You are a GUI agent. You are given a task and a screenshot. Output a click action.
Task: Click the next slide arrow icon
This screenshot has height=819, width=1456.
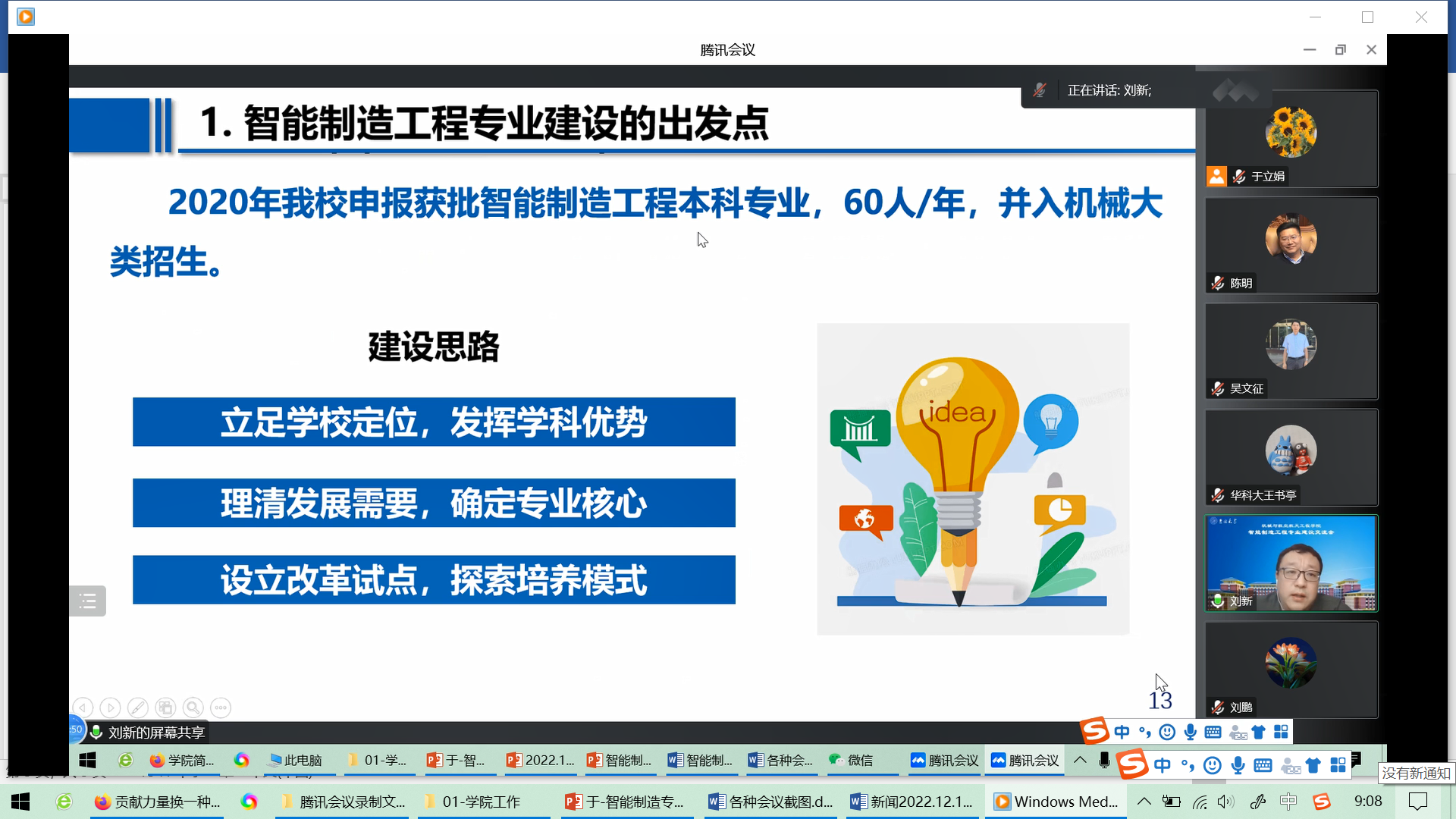110,708
